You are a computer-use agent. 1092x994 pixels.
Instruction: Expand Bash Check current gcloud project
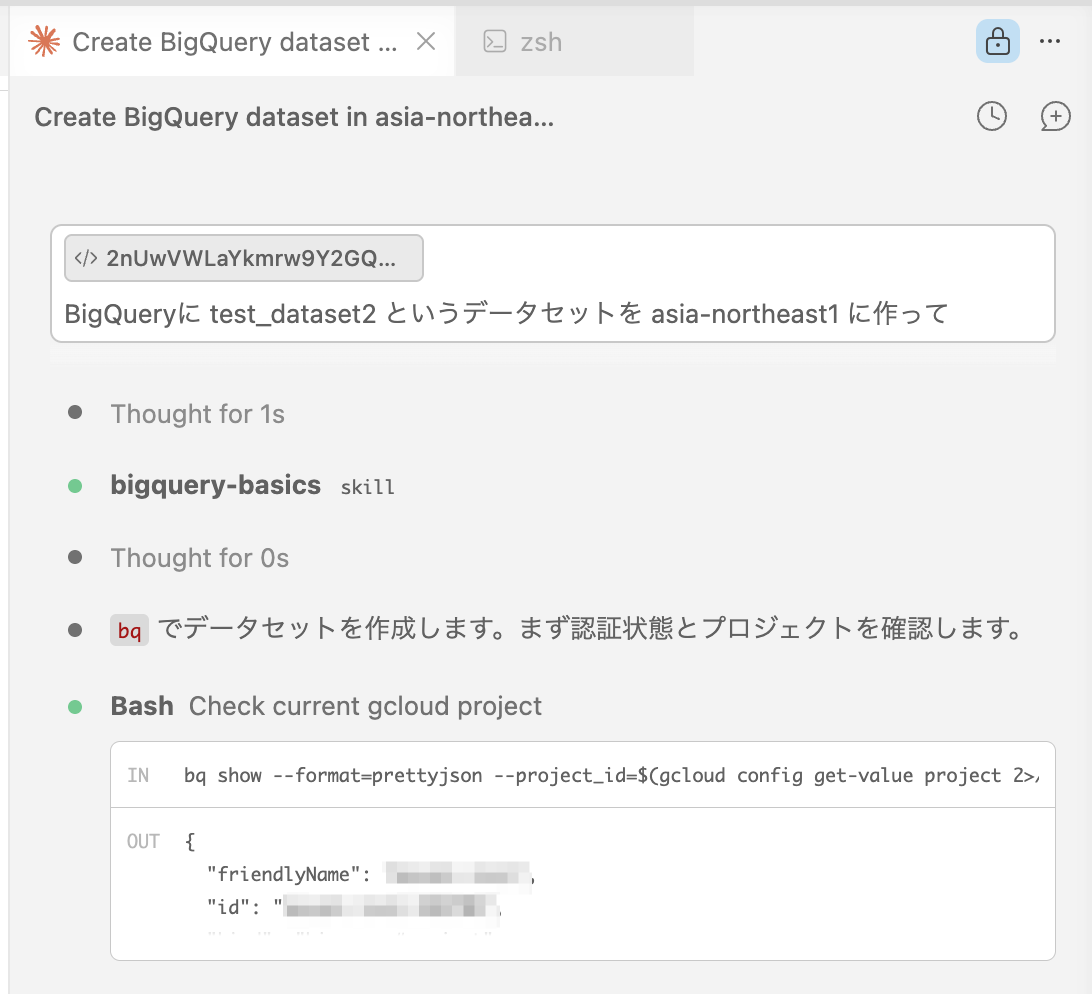[x=326, y=706]
